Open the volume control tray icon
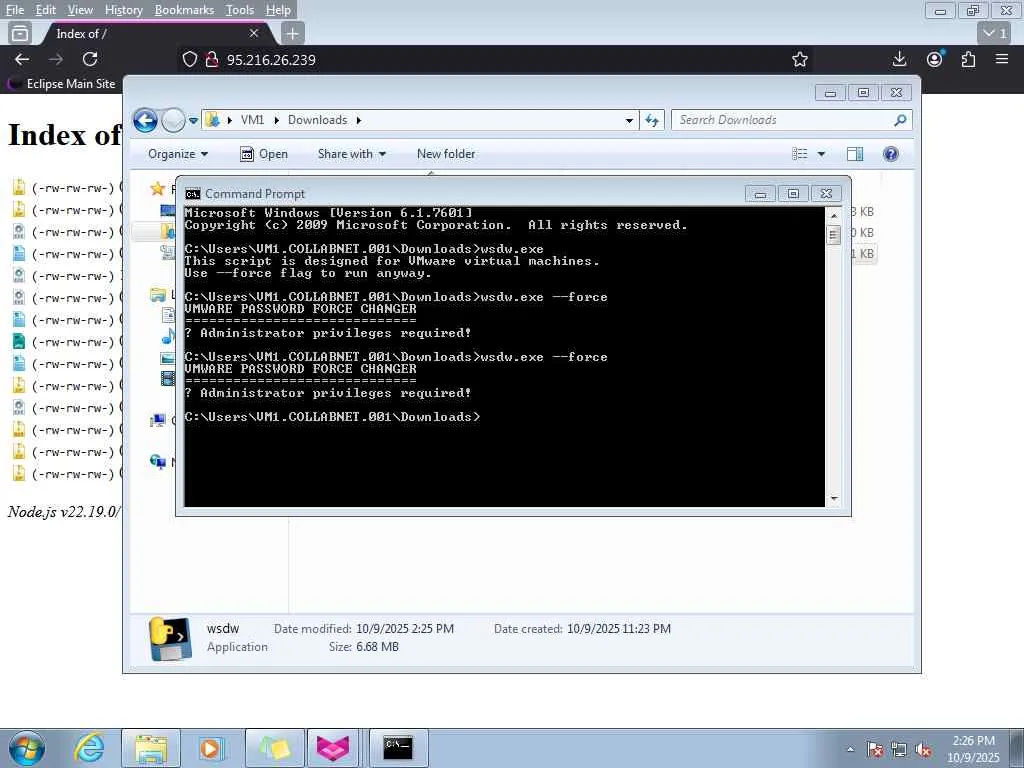This screenshot has width=1024, height=768. [923, 750]
